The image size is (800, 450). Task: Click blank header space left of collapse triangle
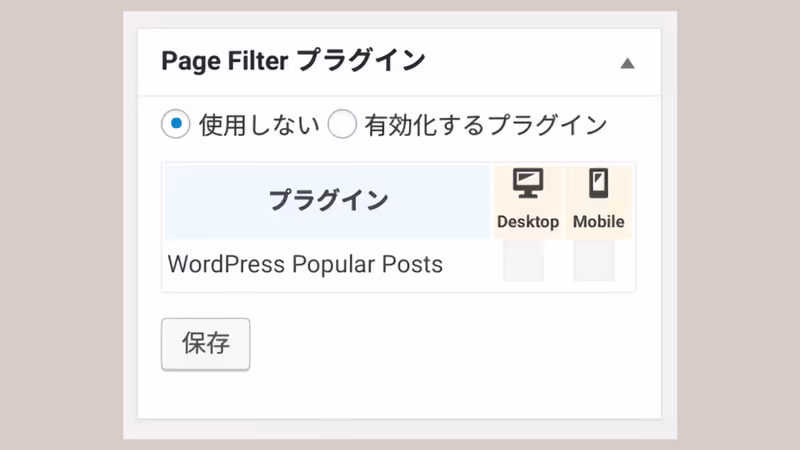[520, 62]
